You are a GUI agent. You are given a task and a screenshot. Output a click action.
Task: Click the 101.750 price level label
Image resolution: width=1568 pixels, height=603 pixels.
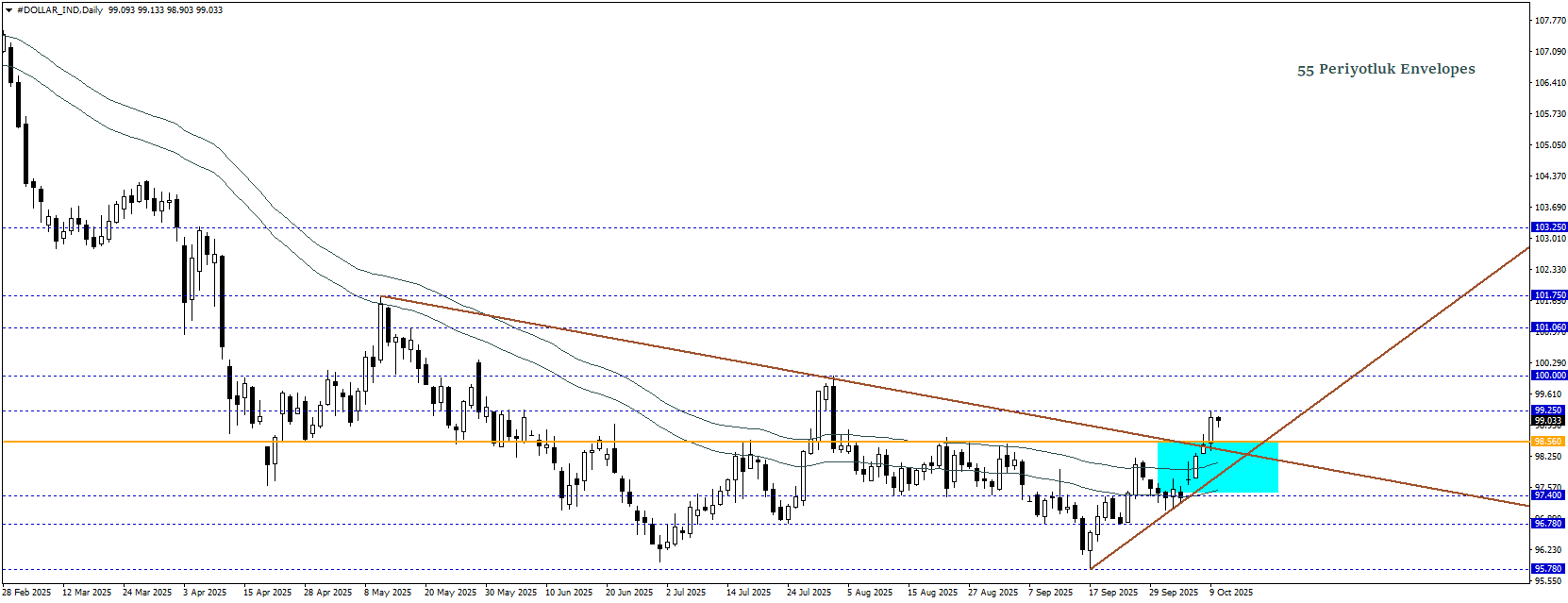(x=1549, y=295)
